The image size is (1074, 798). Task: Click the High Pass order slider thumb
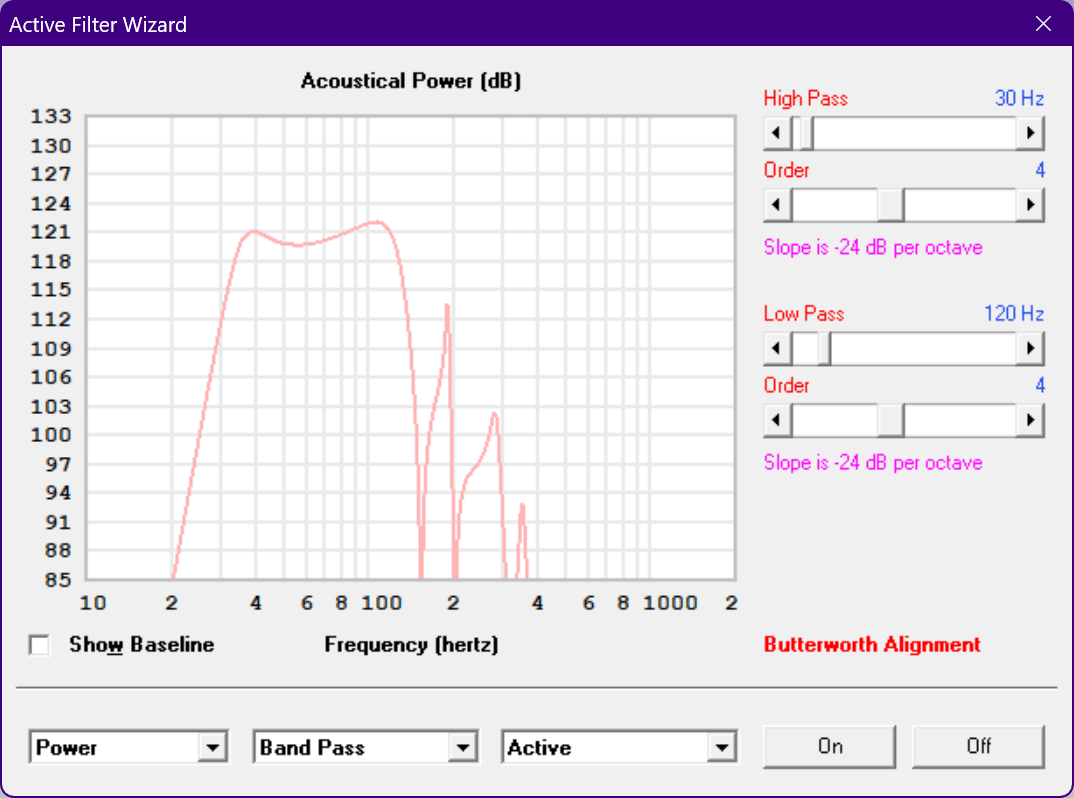click(891, 205)
